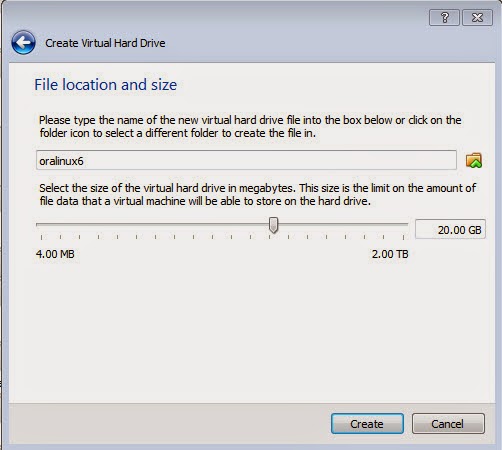Click the help question mark button
This screenshot has height=450, width=502.
444,17
